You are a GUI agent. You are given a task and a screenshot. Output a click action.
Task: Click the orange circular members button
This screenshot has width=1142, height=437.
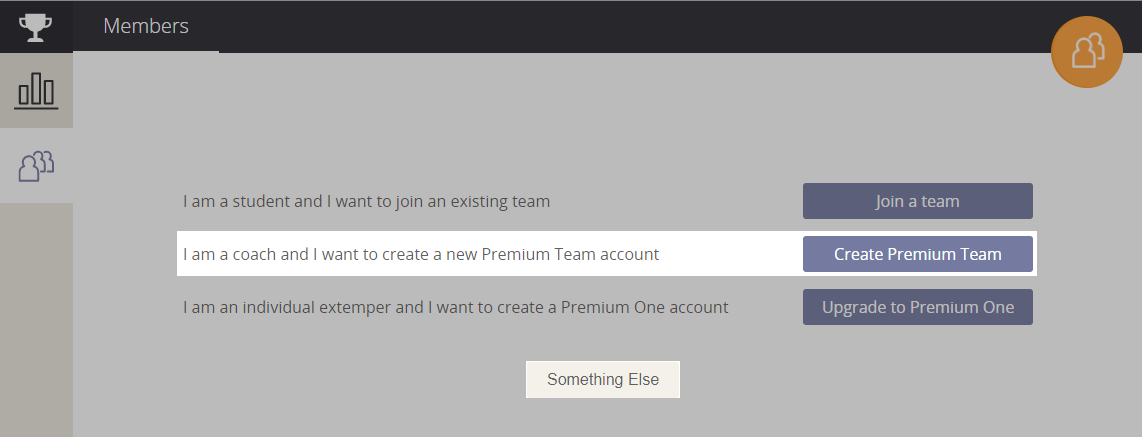click(x=1087, y=52)
